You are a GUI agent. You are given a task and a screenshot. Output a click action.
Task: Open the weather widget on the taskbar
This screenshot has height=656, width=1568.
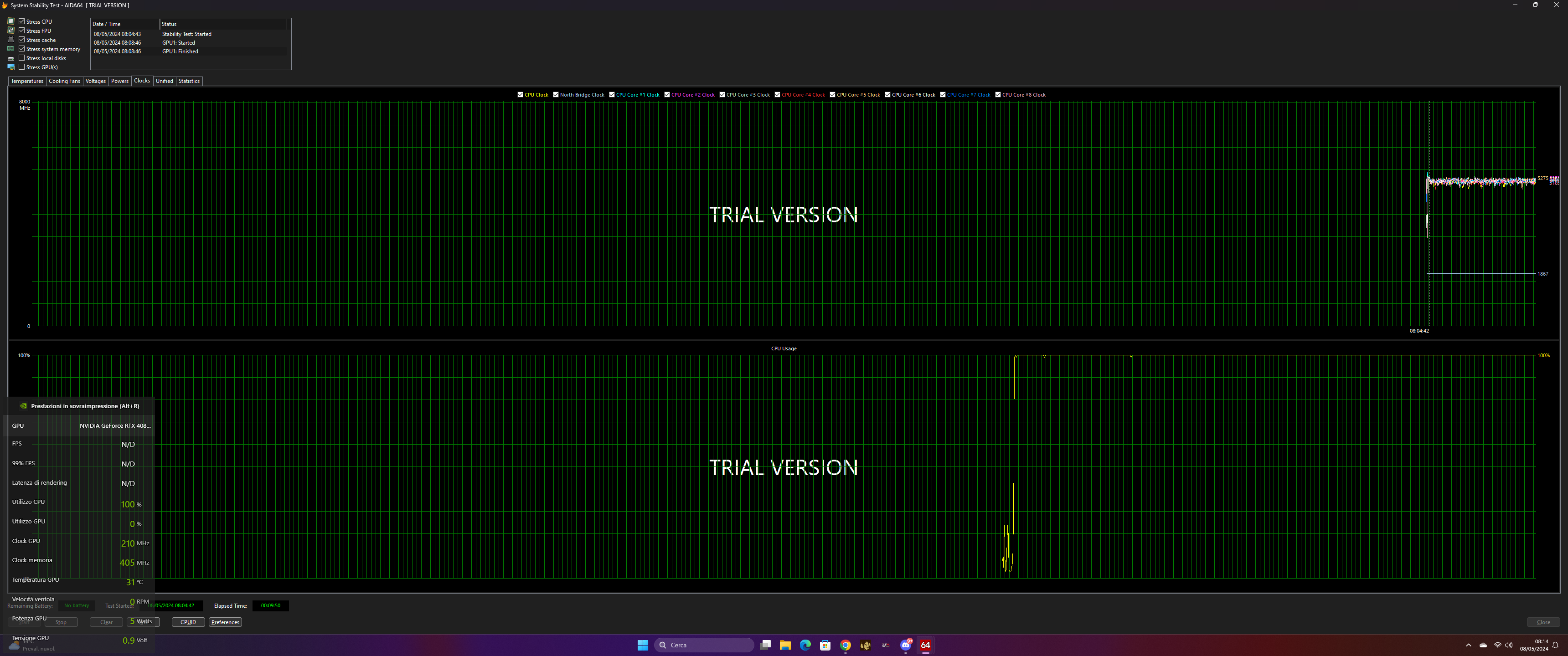point(33,645)
